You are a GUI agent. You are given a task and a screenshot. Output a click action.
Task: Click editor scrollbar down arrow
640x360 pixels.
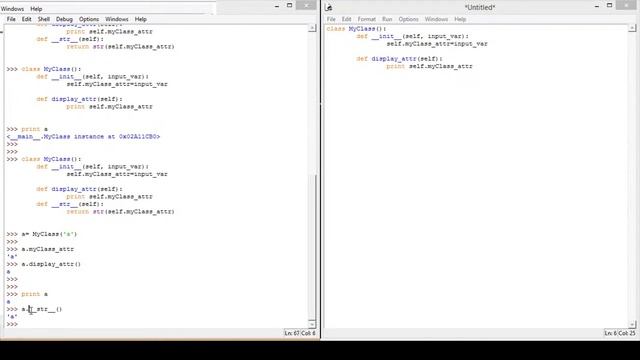pyautogui.click(x=632, y=324)
